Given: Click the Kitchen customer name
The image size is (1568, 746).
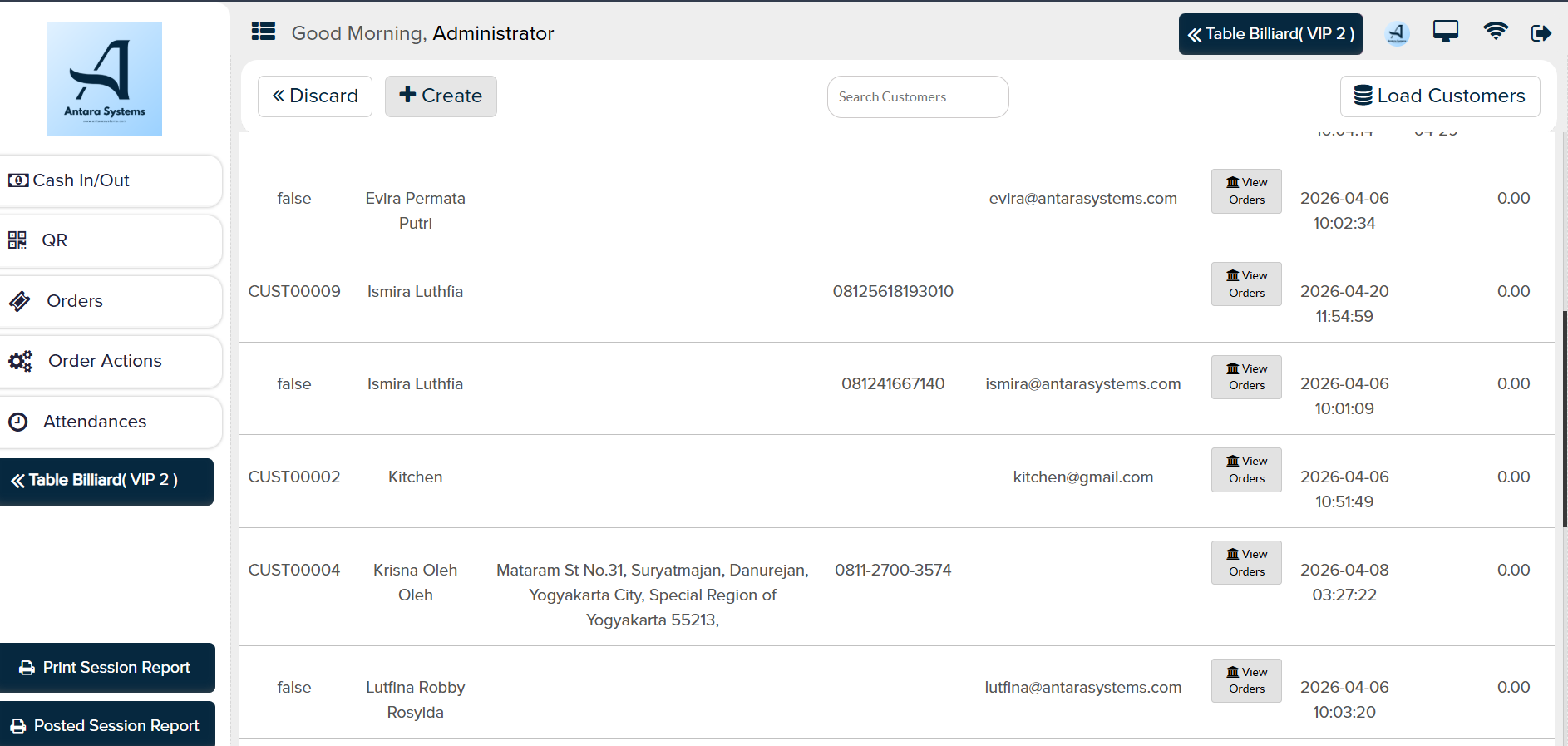Looking at the screenshot, I should 416,477.
